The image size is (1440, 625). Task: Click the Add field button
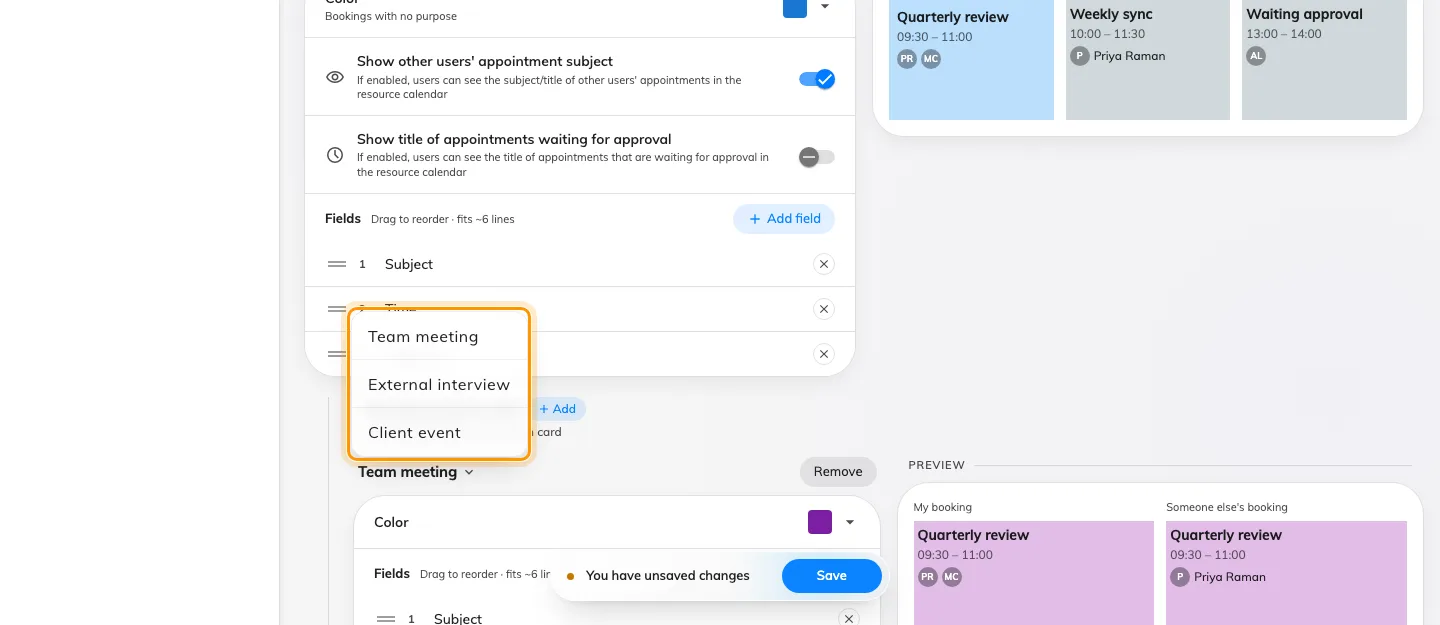click(x=784, y=219)
